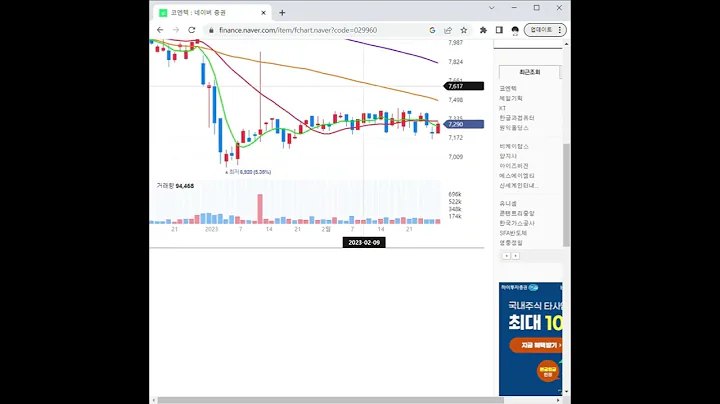720x404 pixels.
Task: Open 아이즈비전 in recent list
Action: point(514,166)
